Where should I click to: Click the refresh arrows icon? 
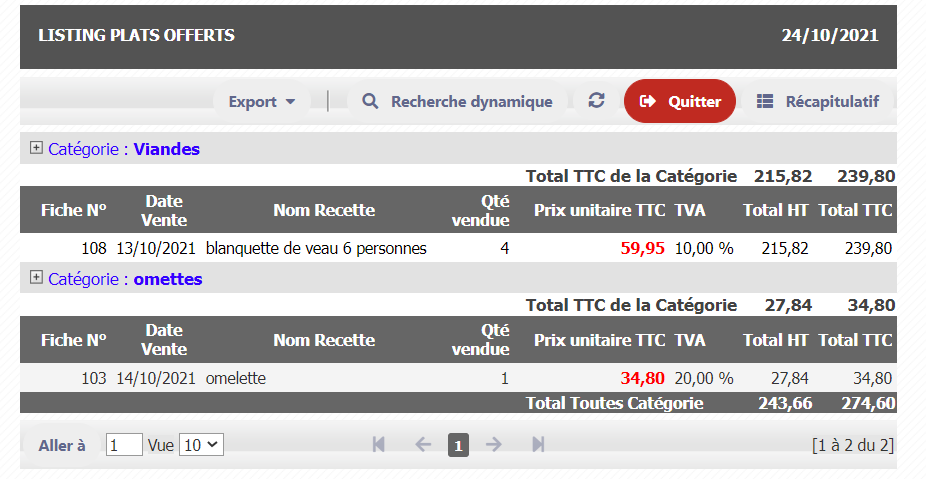tap(596, 101)
